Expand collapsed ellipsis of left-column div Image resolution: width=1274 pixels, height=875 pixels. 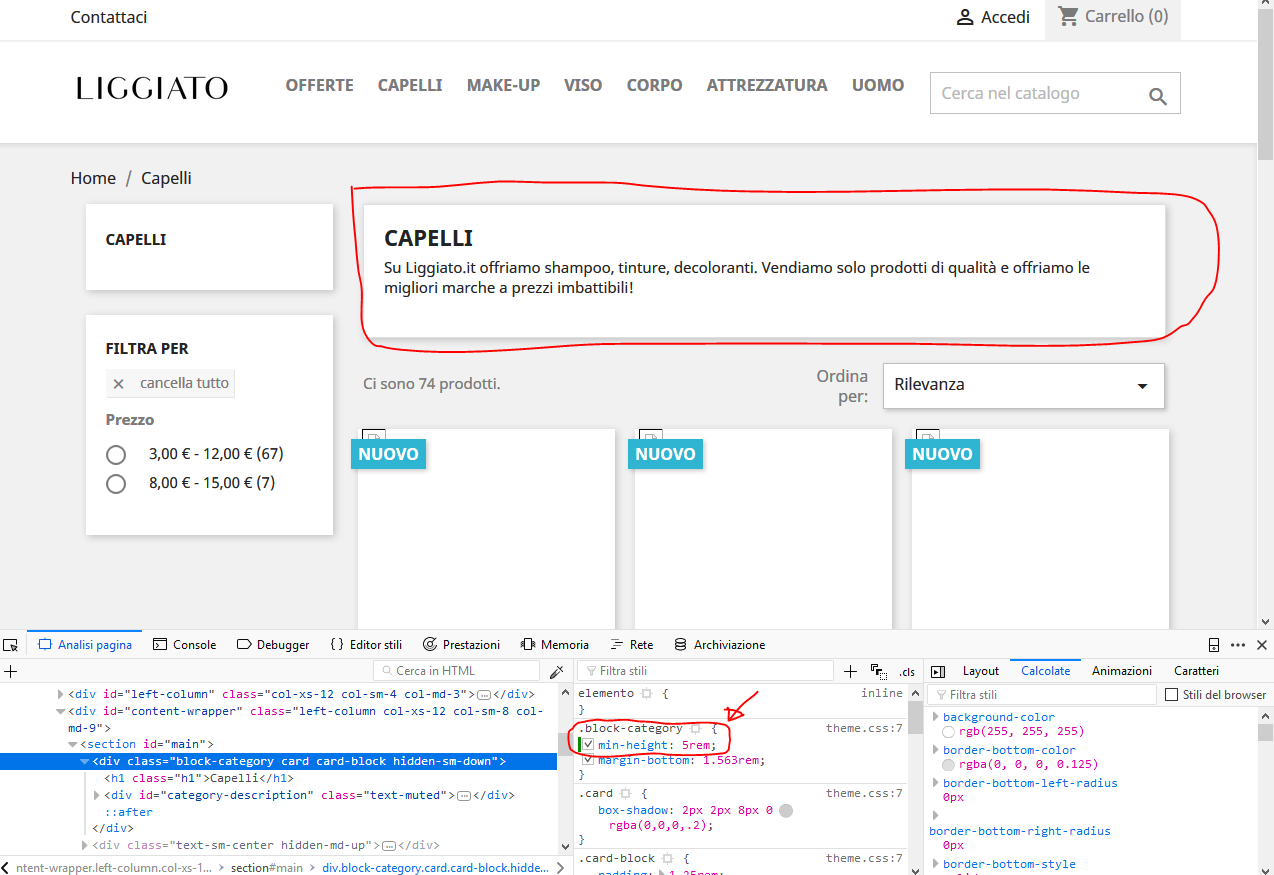pyautogui.click(x=484, y=694)
